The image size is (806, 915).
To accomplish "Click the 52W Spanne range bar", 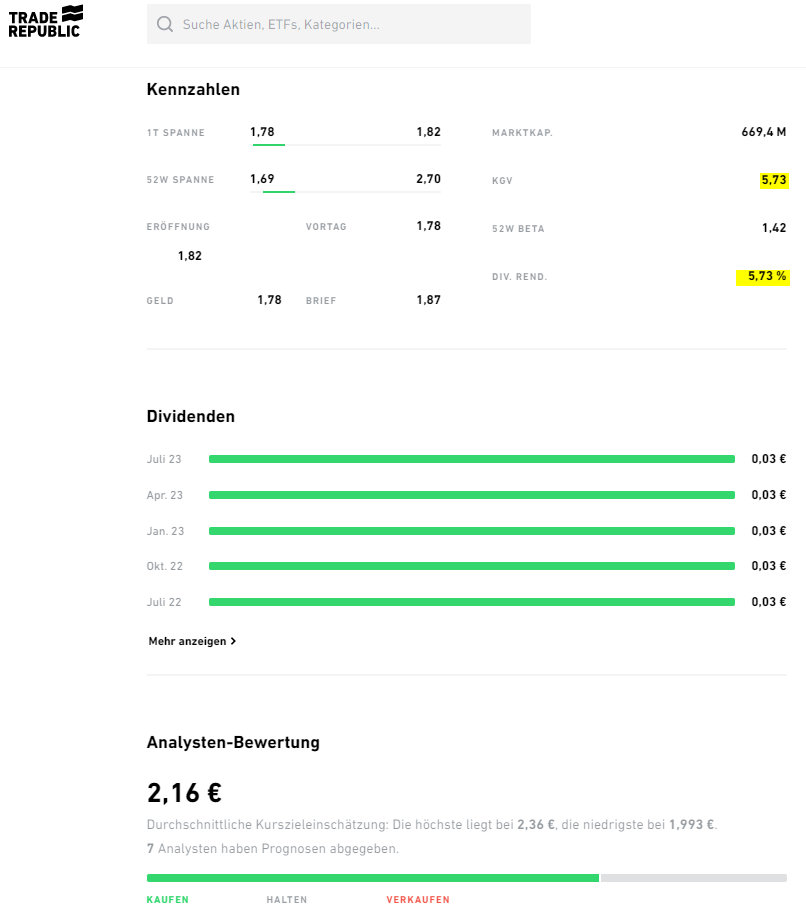I will click(x=346, y=191).
